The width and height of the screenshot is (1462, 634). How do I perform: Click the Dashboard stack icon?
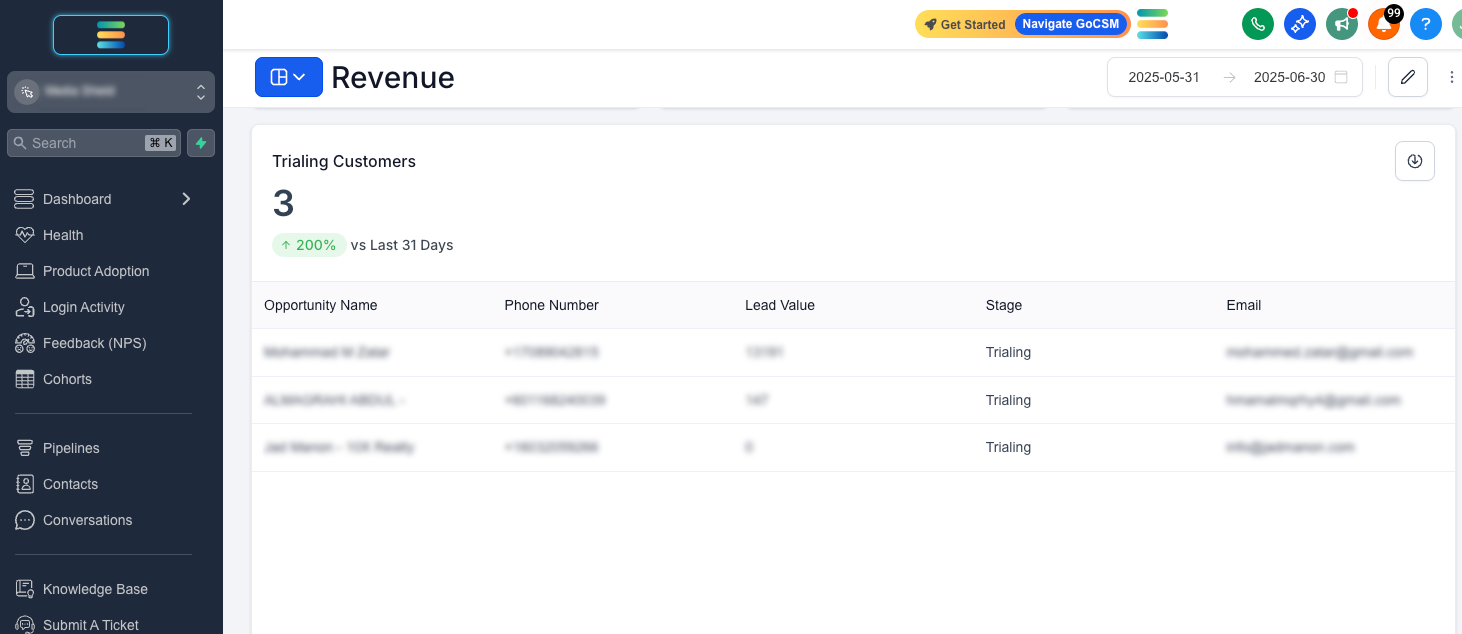point(24,199)
